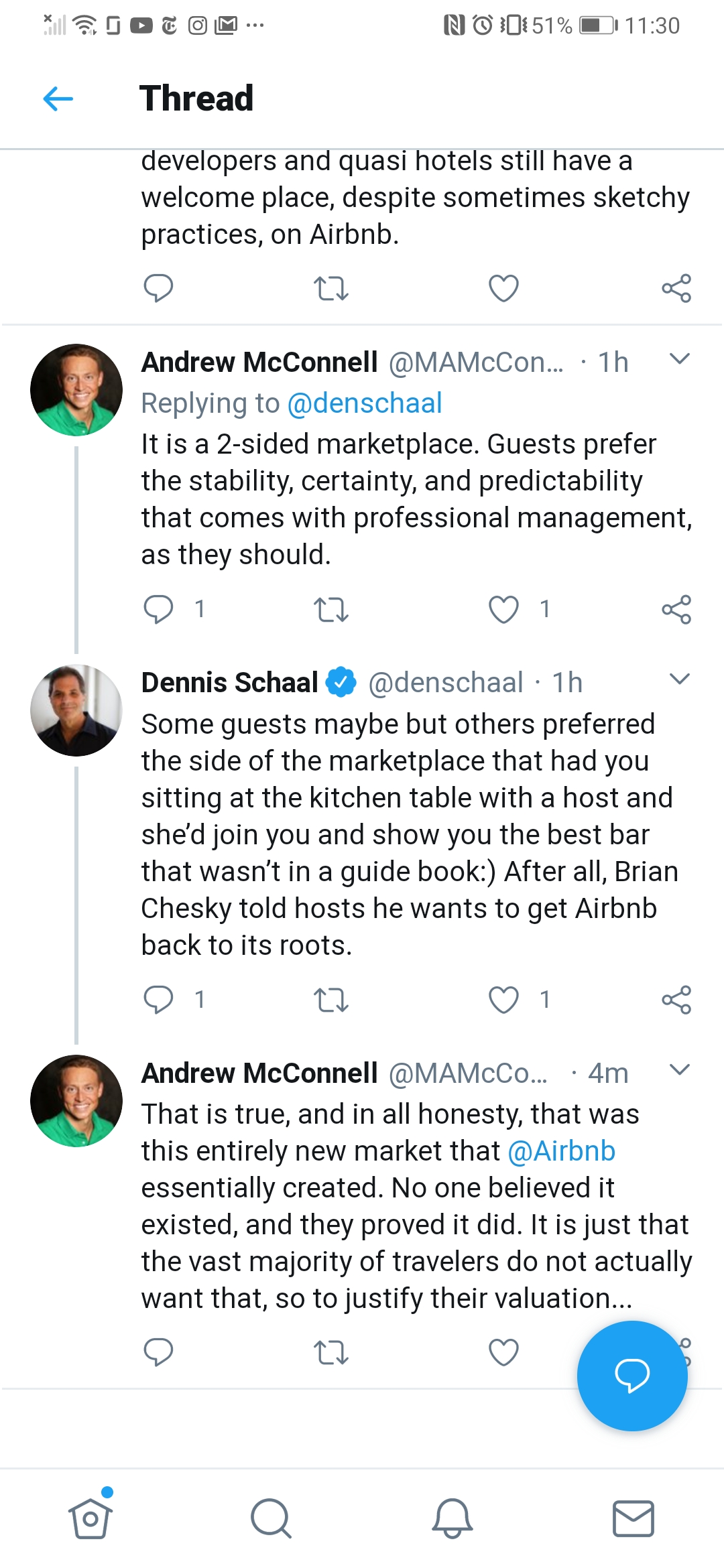Open the Messages envelope icon
The image size is (724, 1568).
tap(633, 1518)
